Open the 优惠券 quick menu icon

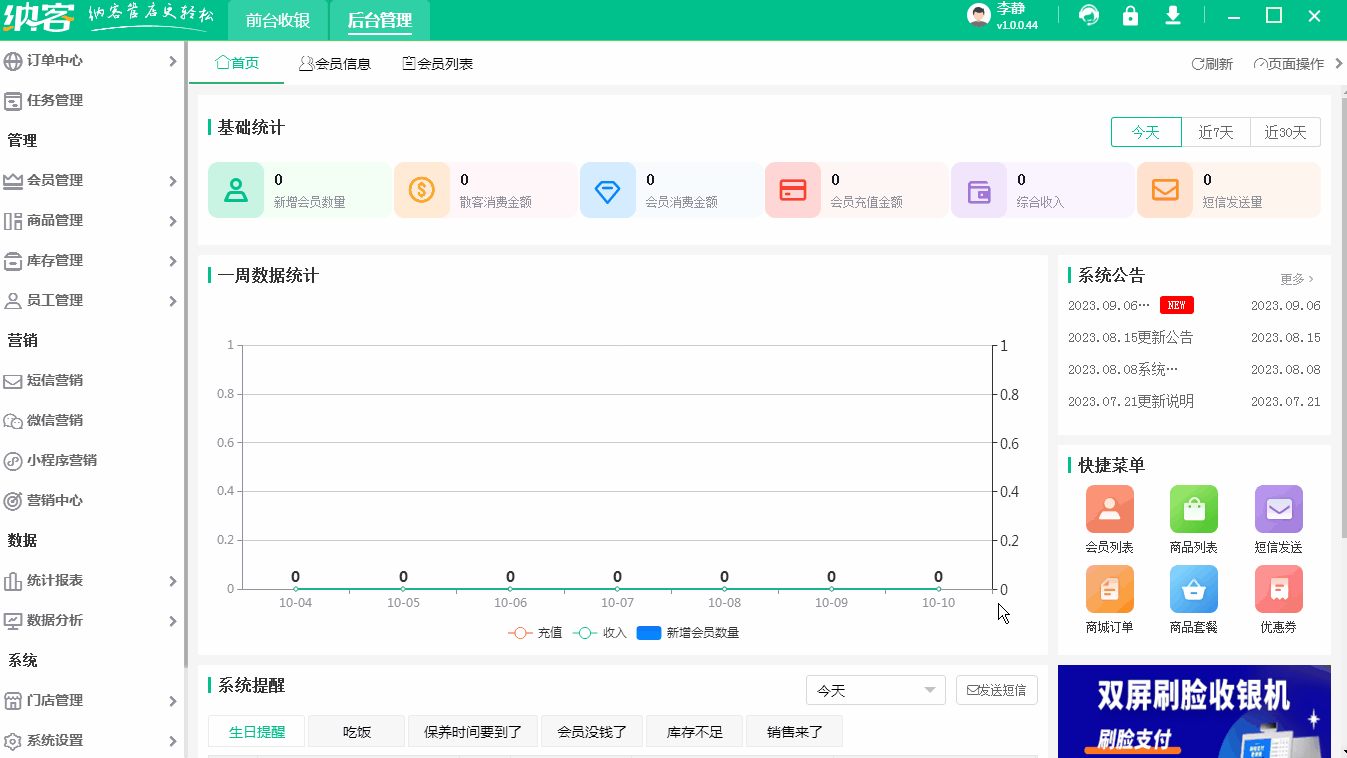point(1278,589)
